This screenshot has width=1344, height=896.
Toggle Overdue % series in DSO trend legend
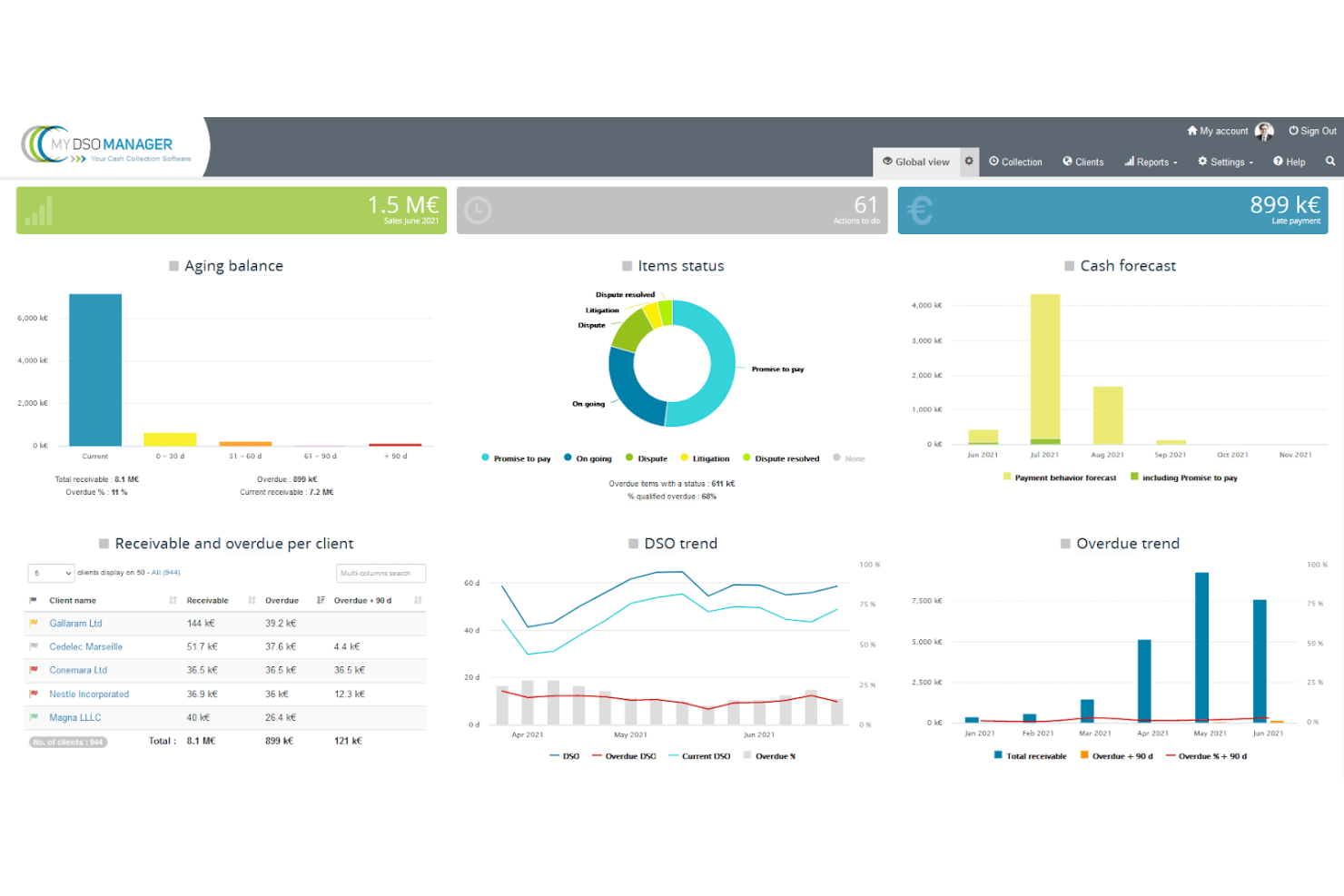tap(769, 756)
